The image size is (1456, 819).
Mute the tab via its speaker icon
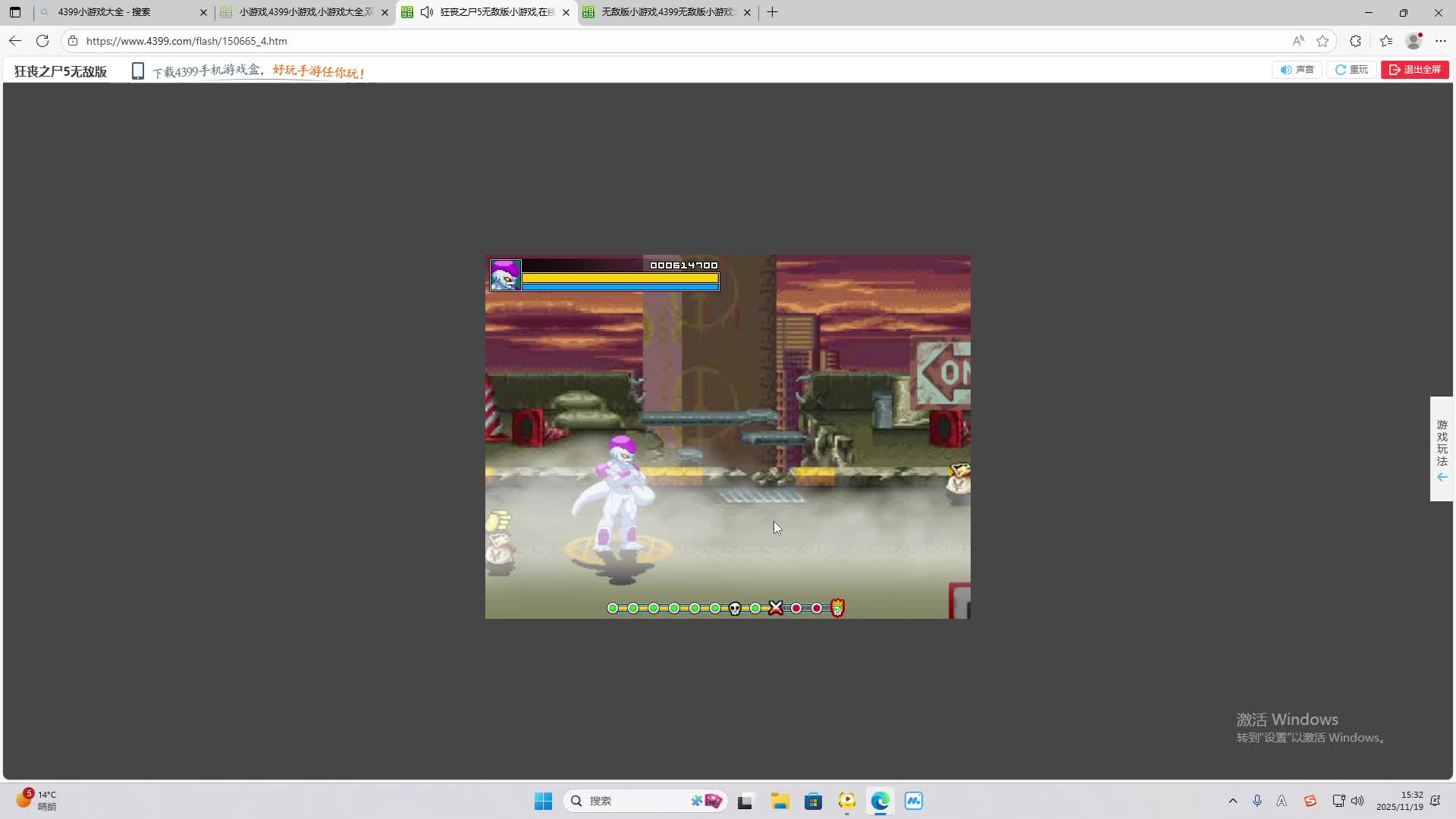(x=427, y=12)
